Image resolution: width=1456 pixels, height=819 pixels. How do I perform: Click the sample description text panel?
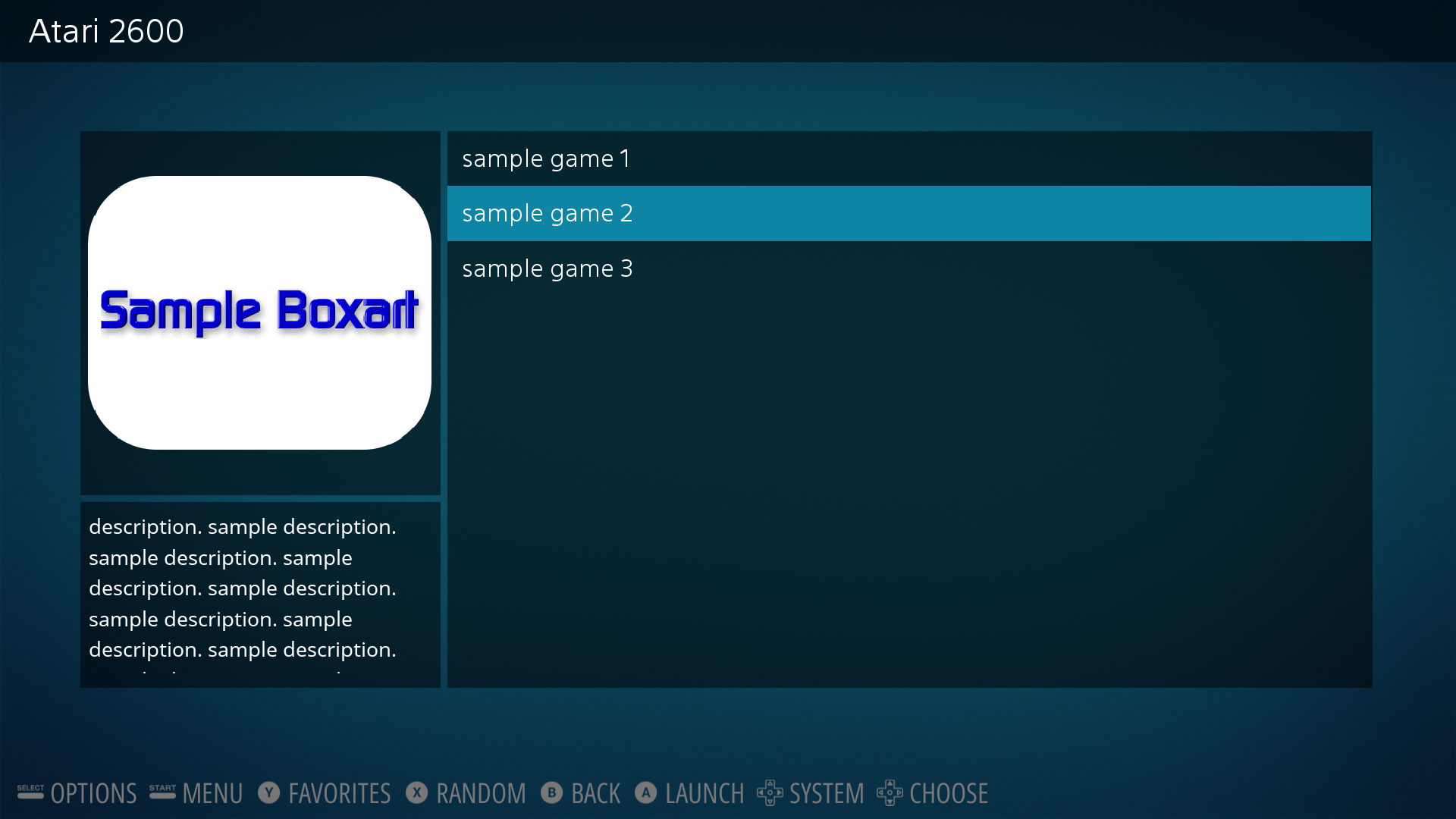[x=259, y=588]
